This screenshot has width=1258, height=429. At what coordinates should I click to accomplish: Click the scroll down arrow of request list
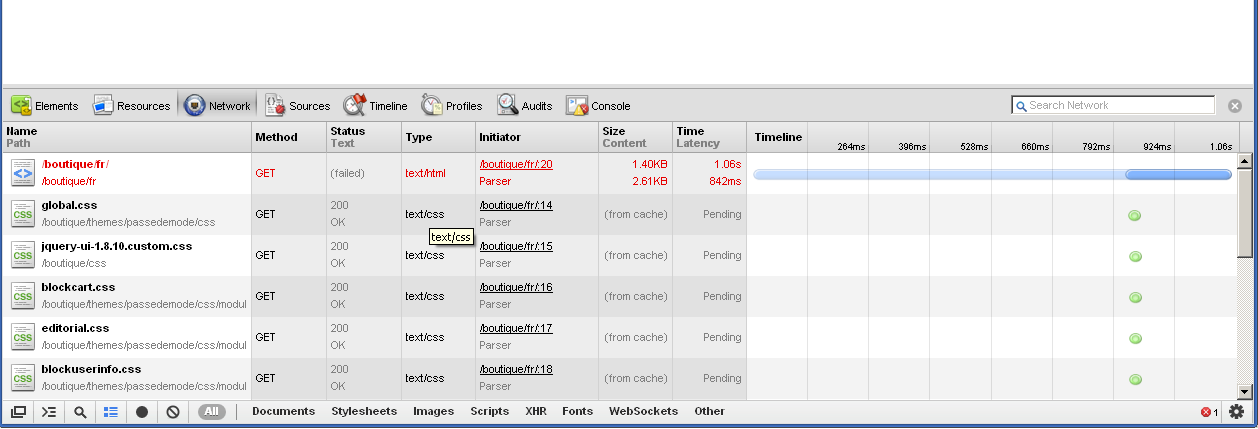(x=1245, y=392)
